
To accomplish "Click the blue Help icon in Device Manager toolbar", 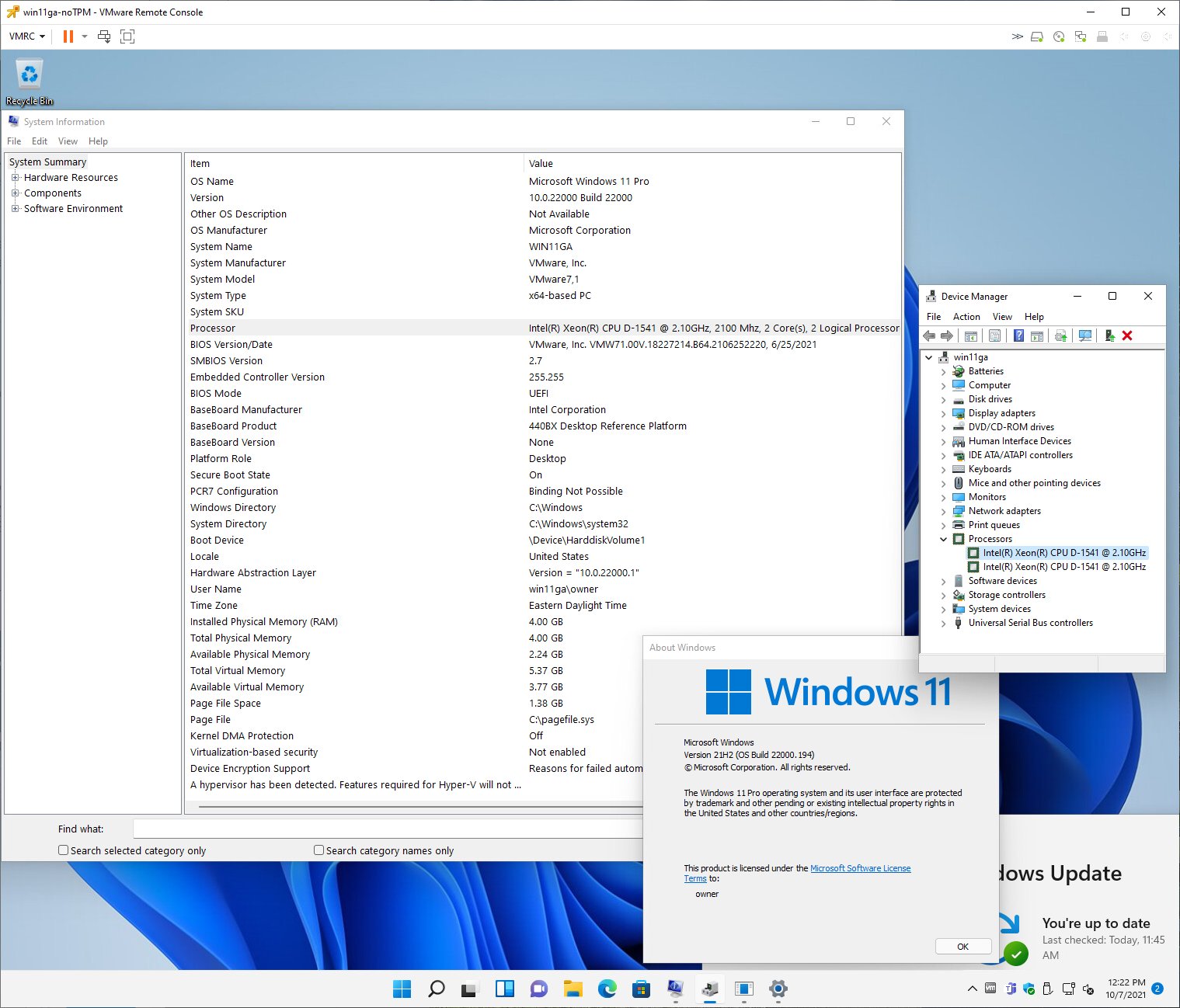I will point(1018,335).
